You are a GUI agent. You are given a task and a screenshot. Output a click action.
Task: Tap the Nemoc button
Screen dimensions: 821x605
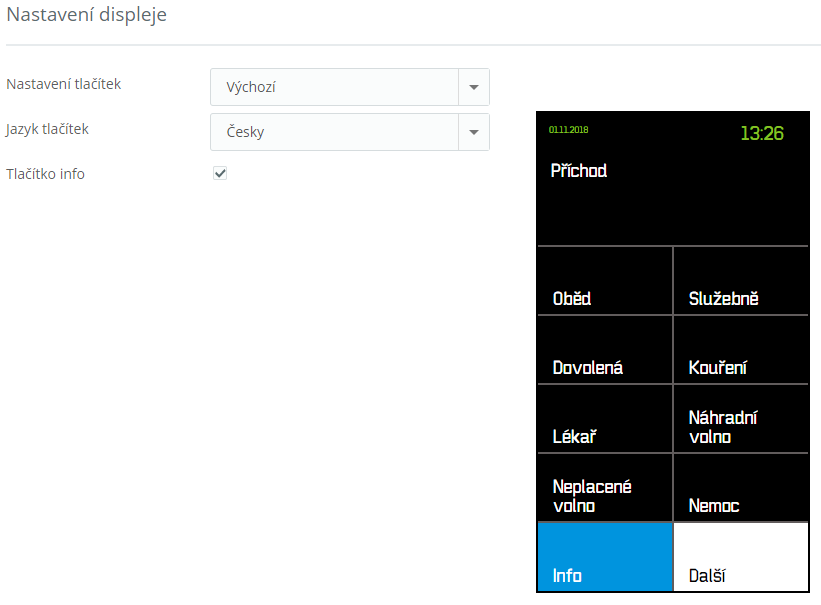click(x=740, y=488)
